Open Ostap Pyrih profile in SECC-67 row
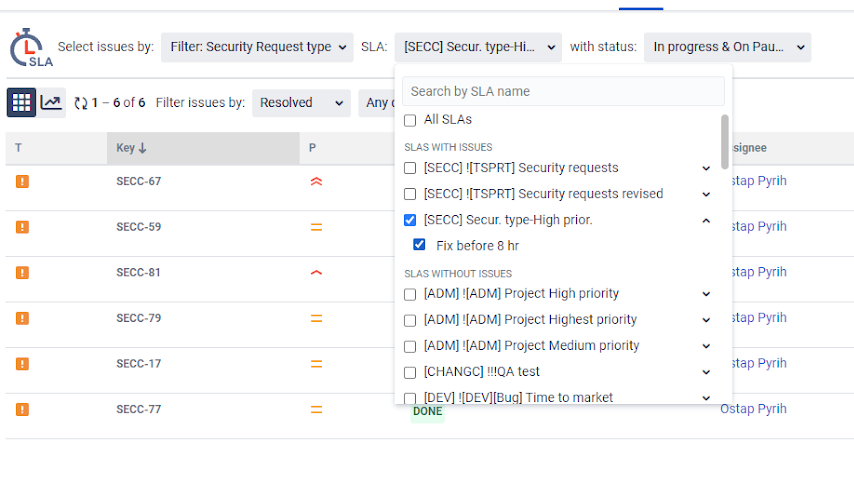 pos(759,181)
